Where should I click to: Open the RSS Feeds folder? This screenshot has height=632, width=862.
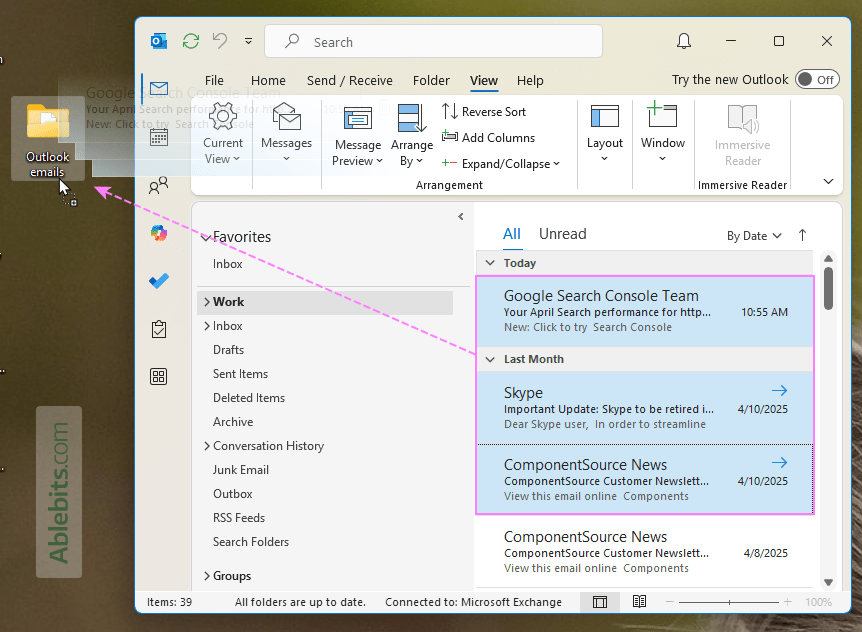(239, 518)
